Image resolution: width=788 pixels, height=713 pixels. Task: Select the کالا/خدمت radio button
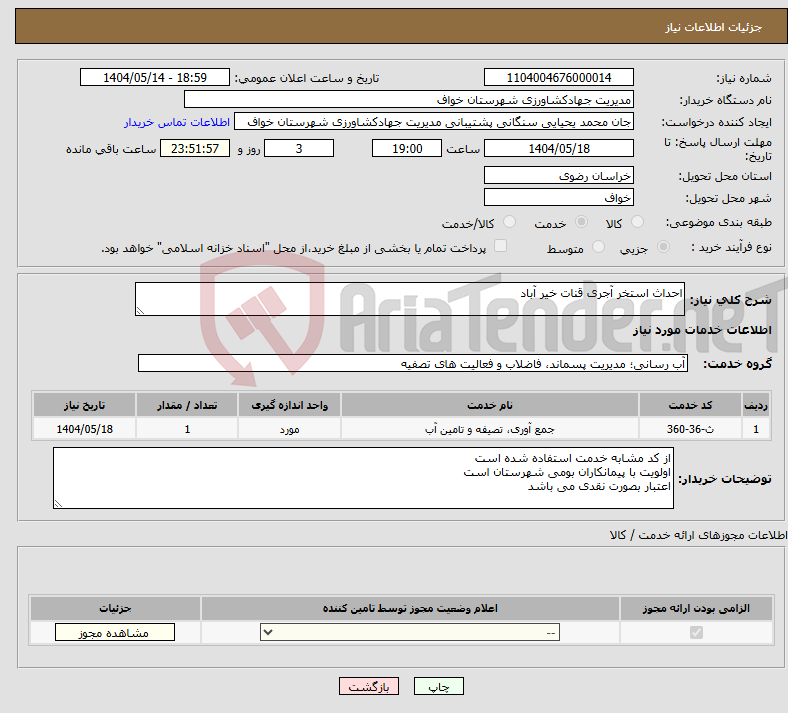pos(510,222)
